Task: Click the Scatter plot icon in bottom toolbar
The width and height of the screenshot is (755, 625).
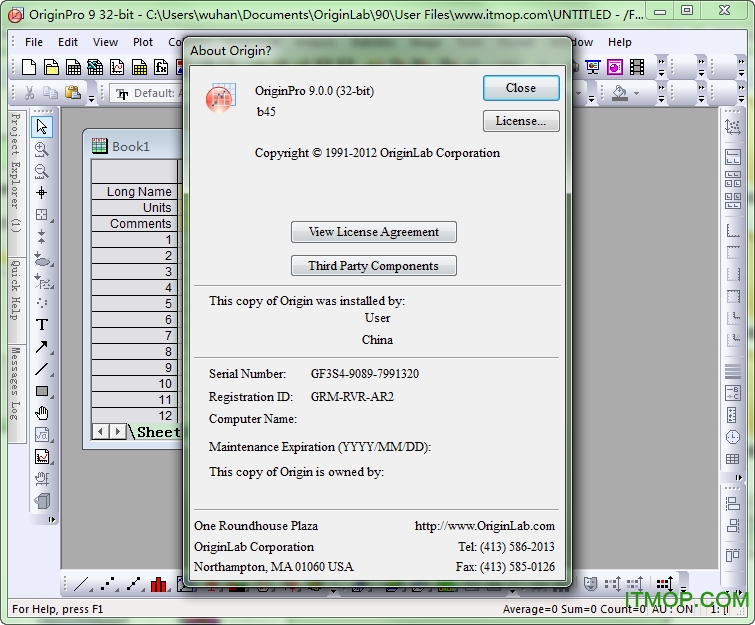Action: click(x=109, y=584)
